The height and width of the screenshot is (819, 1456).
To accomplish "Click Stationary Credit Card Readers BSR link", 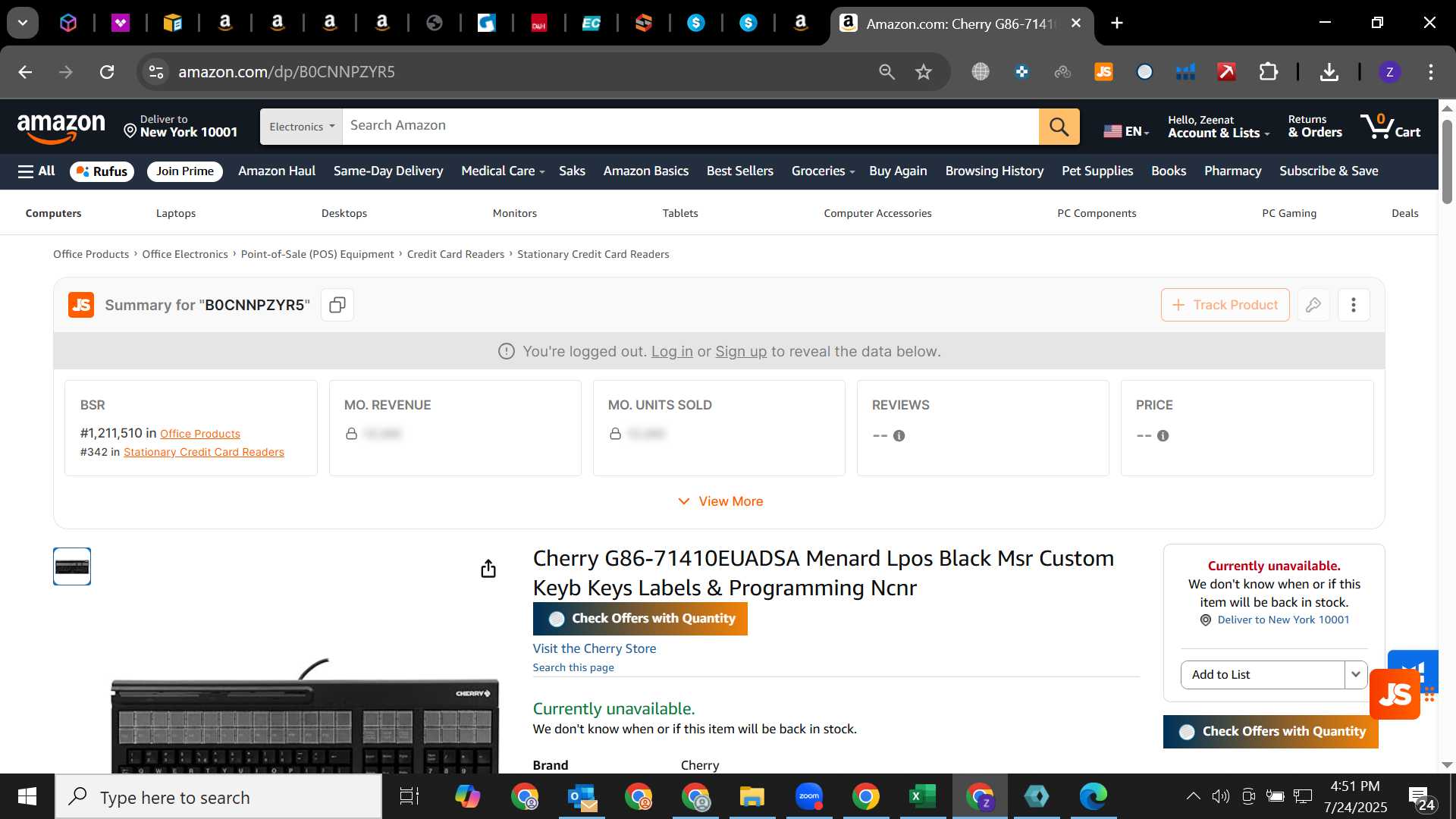I will pyautogui.click(x=204, y=452).
